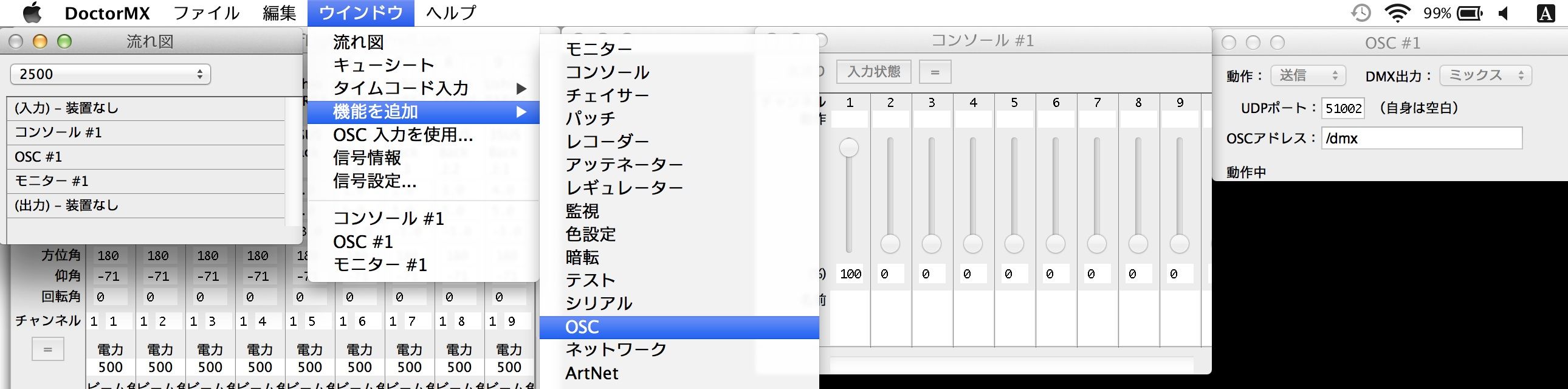The width and height of the screenshot is (1568, 389).
Task: Click channel 5 fader knob in console
Action: 1014,244
